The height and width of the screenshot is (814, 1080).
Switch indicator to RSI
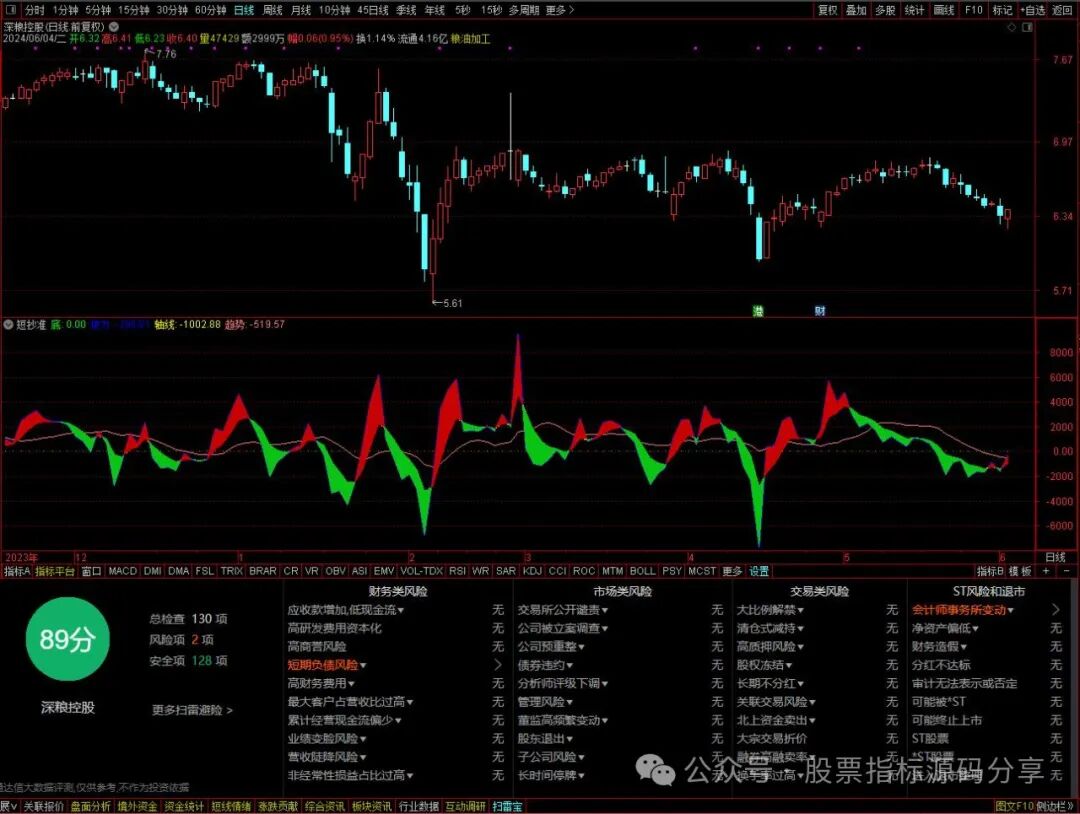pos(457,571)
